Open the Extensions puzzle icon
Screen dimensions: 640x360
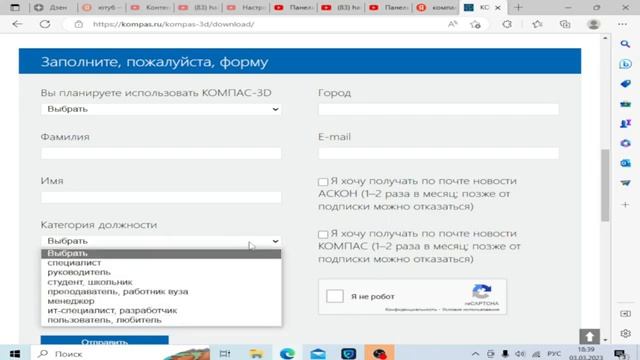tap(507, 24)
